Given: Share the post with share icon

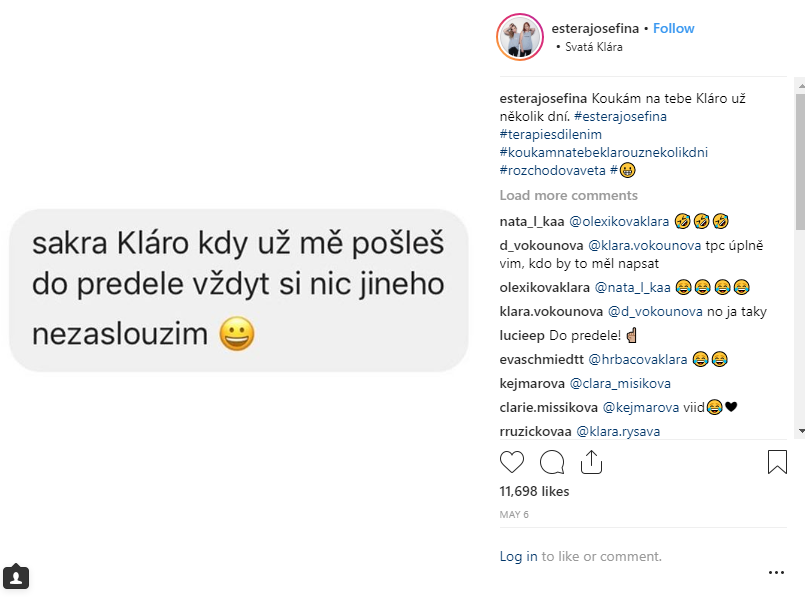Looking at the screenshot, I should [590, 462].
